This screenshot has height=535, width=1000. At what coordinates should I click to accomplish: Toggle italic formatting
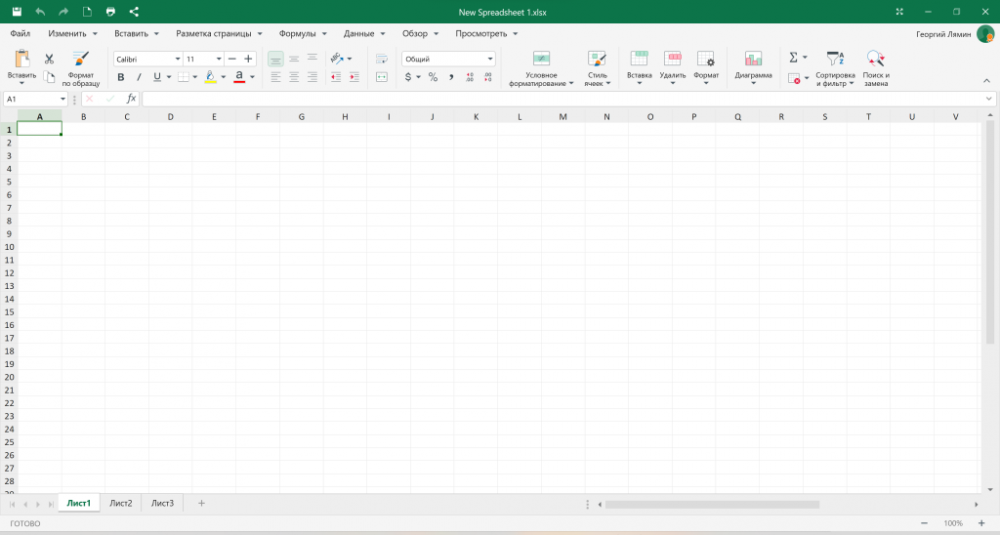tap(138, 77)
